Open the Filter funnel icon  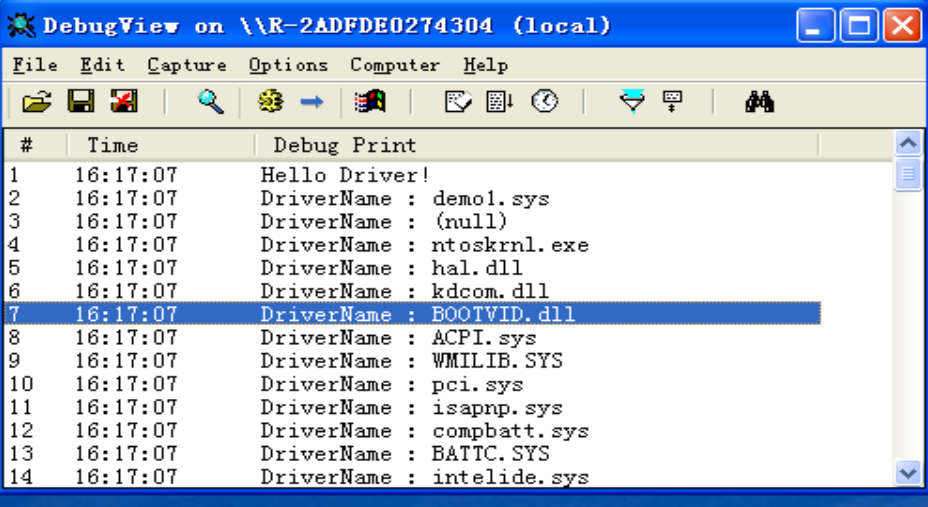[x=632, y=101]
